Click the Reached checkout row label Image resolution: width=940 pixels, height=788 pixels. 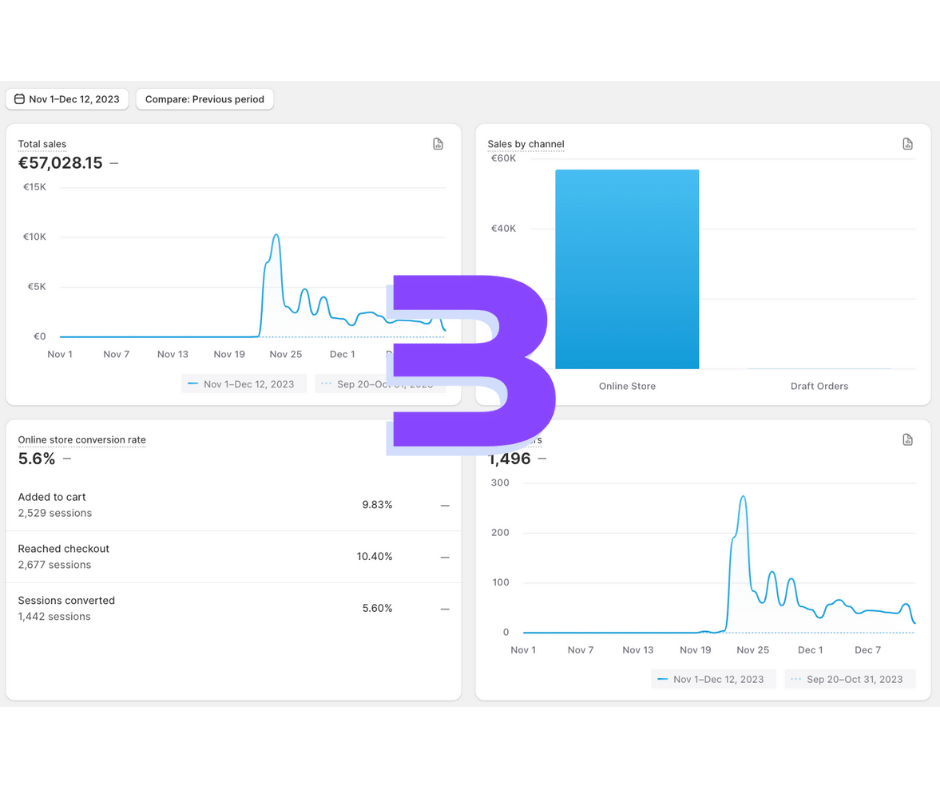[x=64, y=549]
